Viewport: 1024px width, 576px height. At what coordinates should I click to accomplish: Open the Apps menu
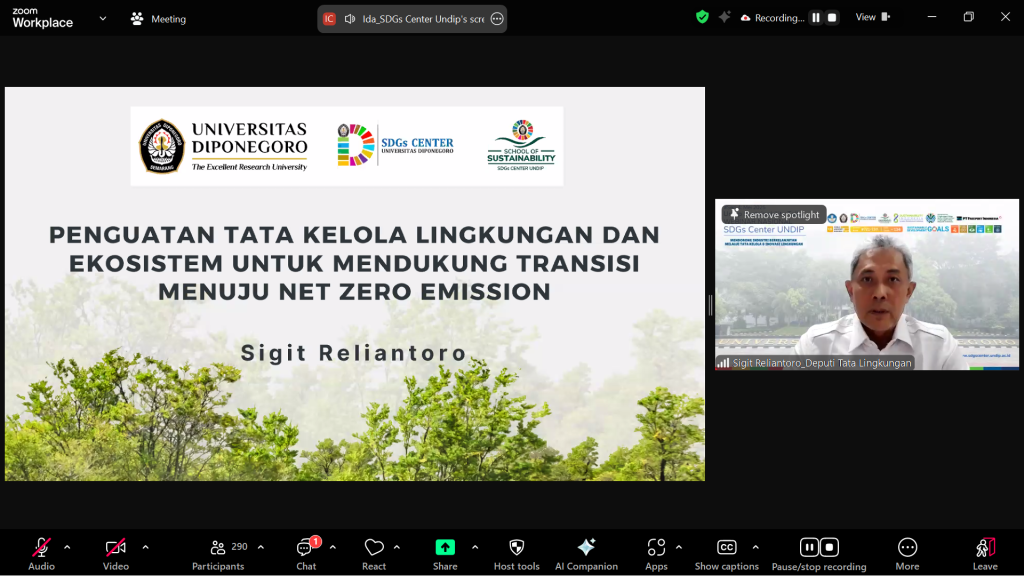(656, 553)
